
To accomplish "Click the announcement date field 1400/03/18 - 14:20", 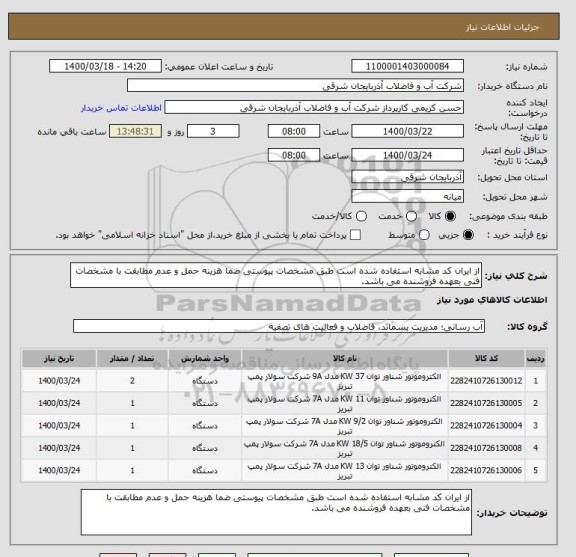I will 105,67.
